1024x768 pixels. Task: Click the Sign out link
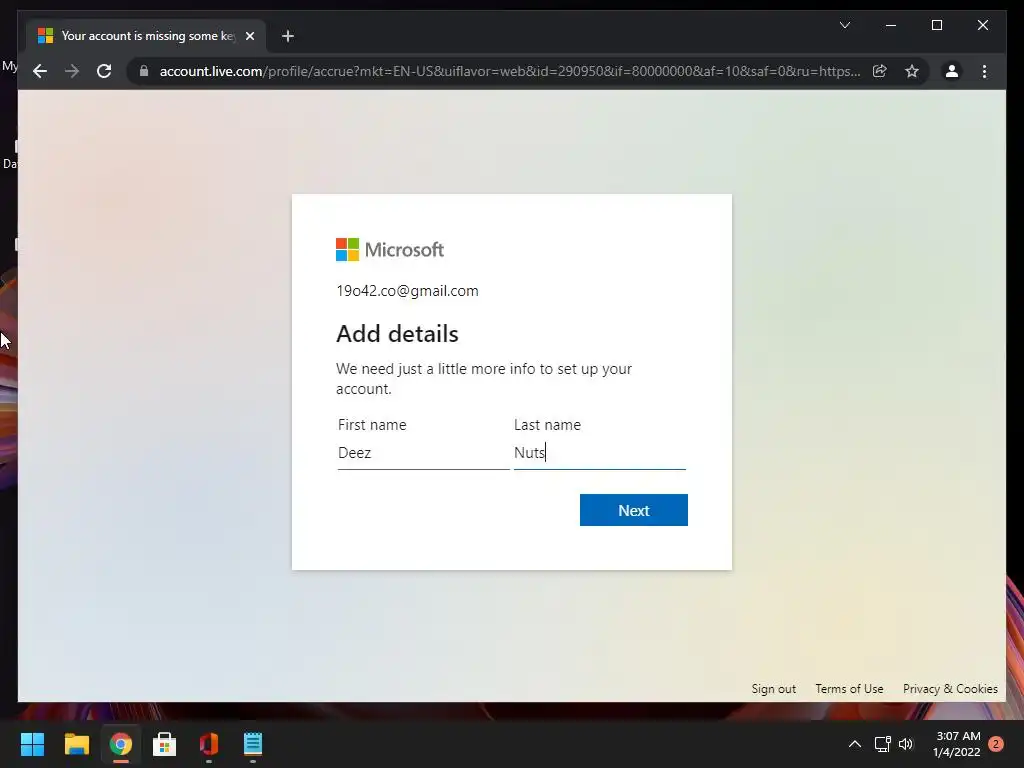tap(773, 689)
